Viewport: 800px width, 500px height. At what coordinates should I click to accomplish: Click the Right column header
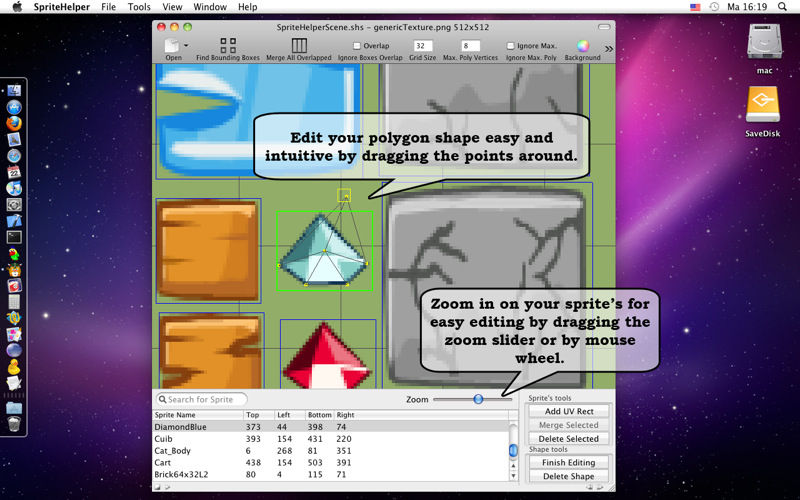point(421,415)
